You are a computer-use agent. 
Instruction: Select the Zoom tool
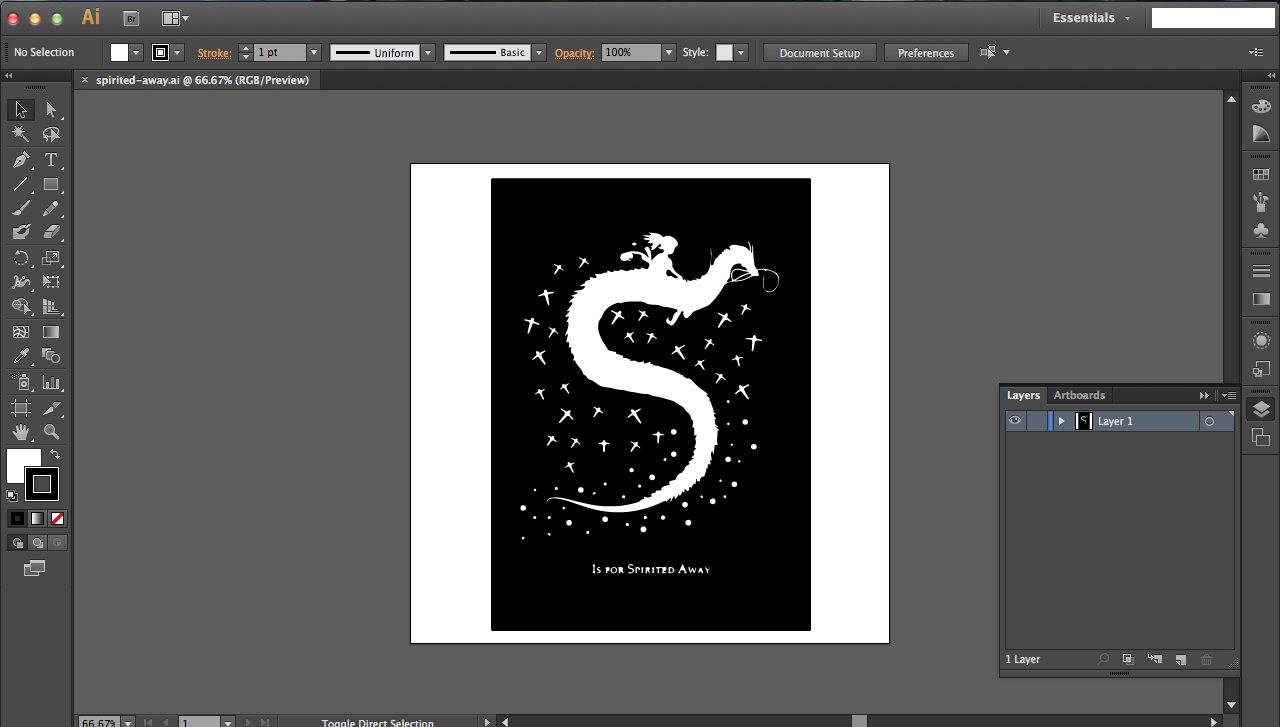click(51, 432)
